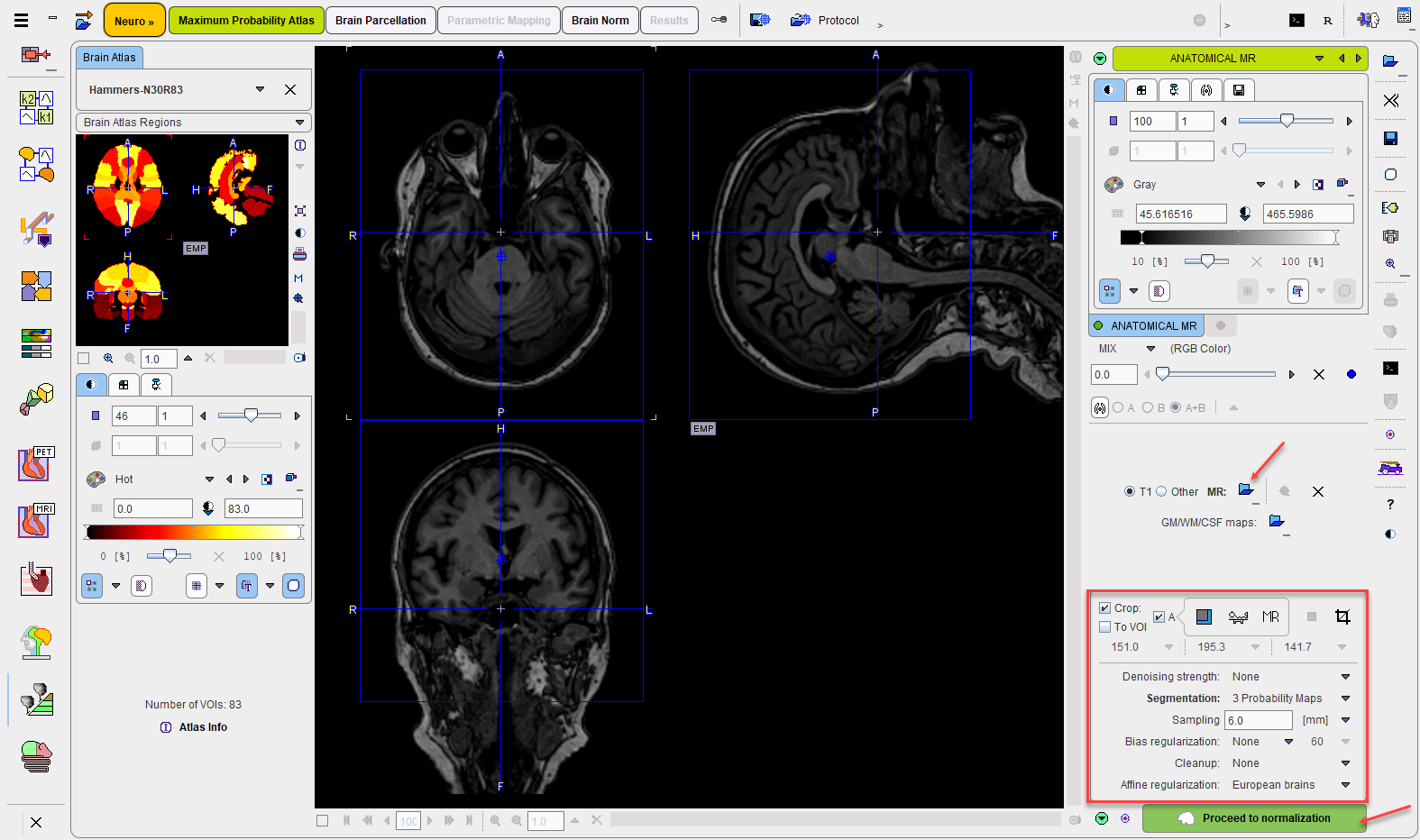
Task: Launch the R statistics icon
Action: point(1327,21)
